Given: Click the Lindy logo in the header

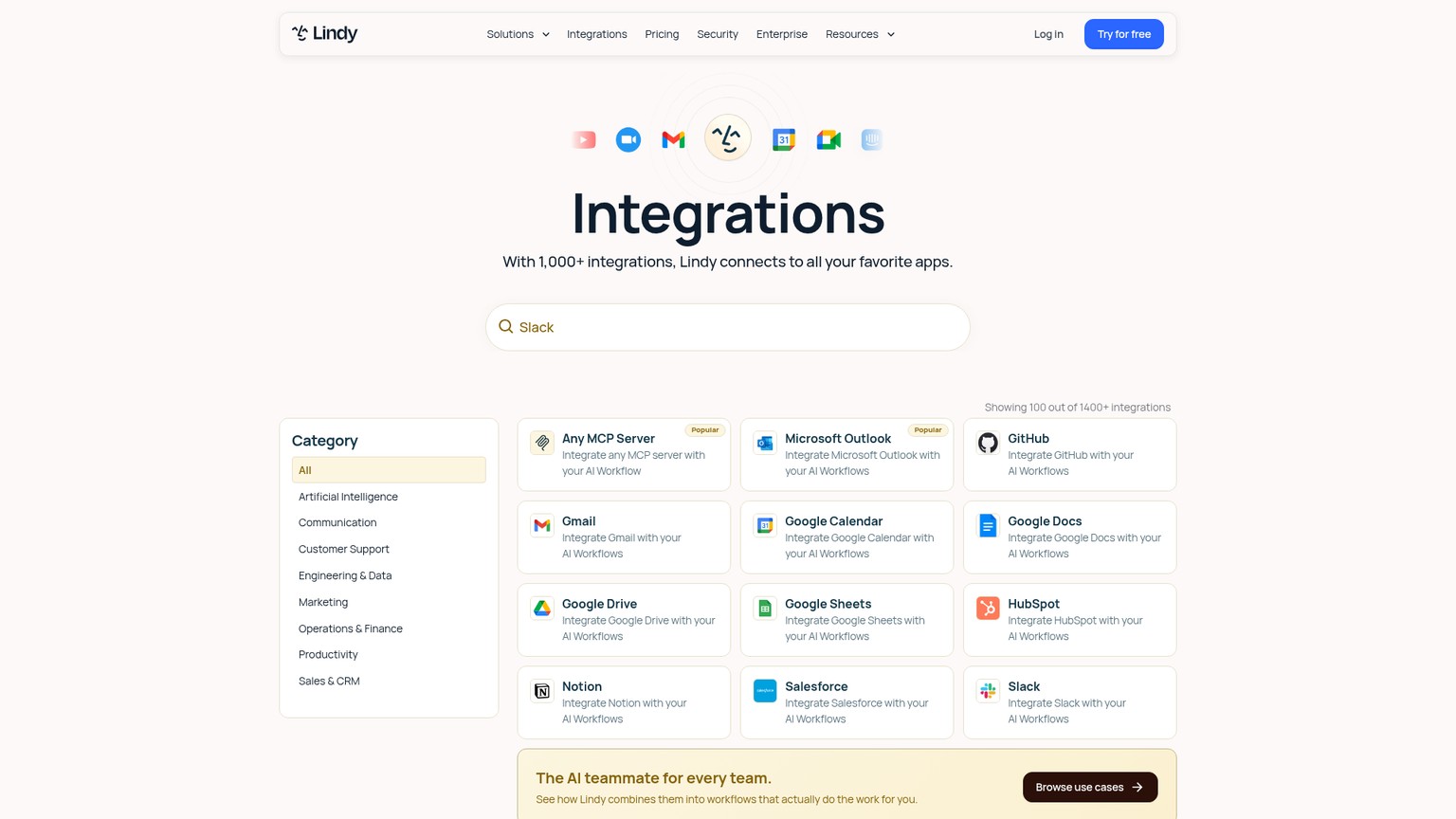Looking at the screenshot, I should pos(324,33).
